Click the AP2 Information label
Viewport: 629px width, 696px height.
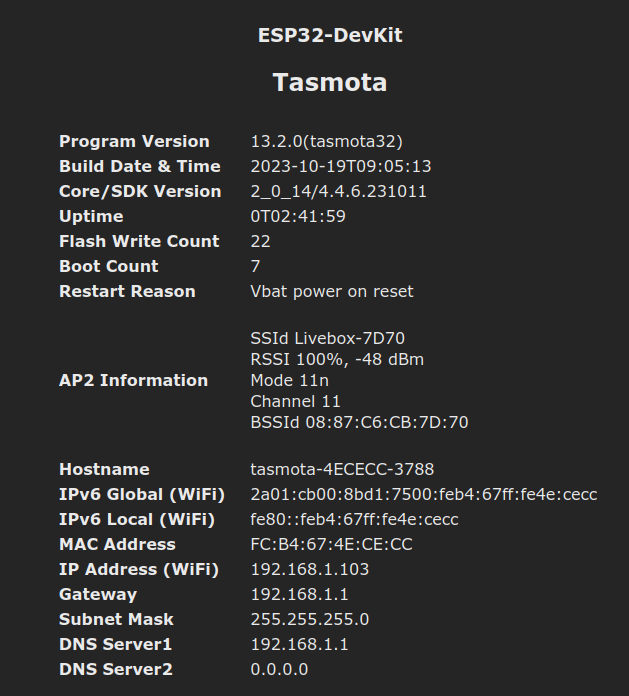click(133, 380)
